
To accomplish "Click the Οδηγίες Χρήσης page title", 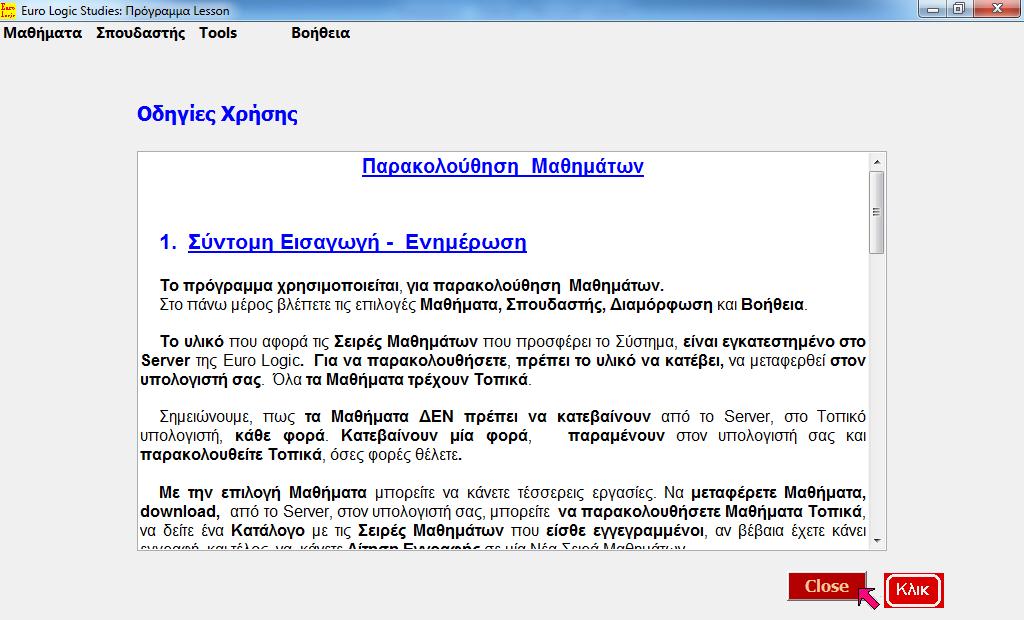I will coord(216,114).
